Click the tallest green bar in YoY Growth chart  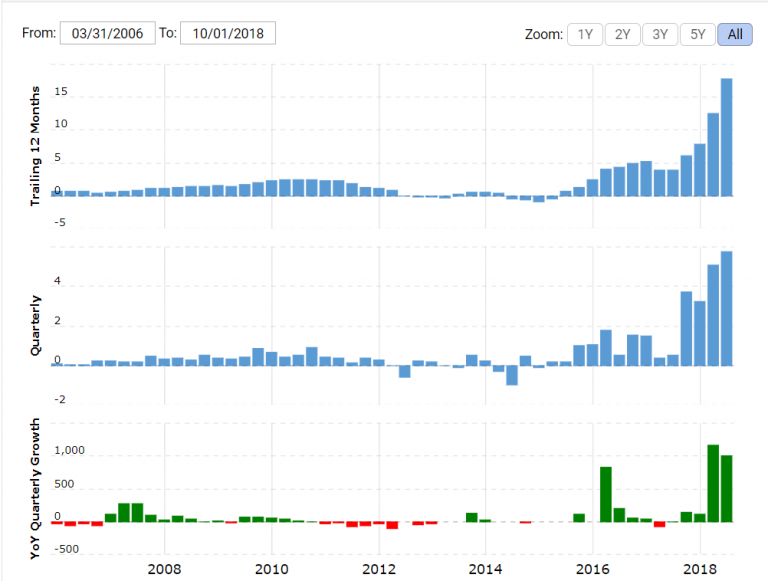(713, 483)
